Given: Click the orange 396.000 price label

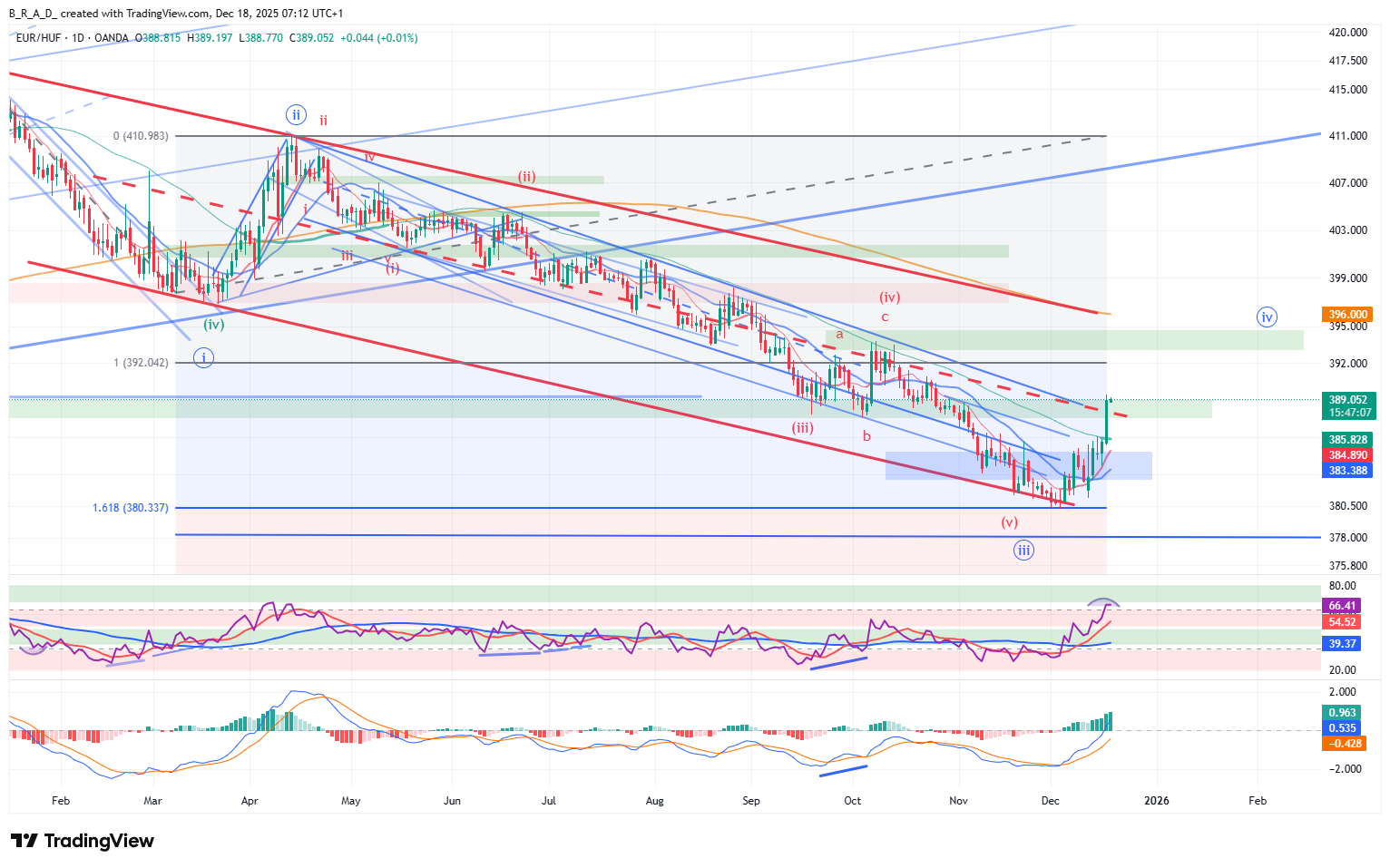Looking at the screenshot, I should click(1348, 315).
